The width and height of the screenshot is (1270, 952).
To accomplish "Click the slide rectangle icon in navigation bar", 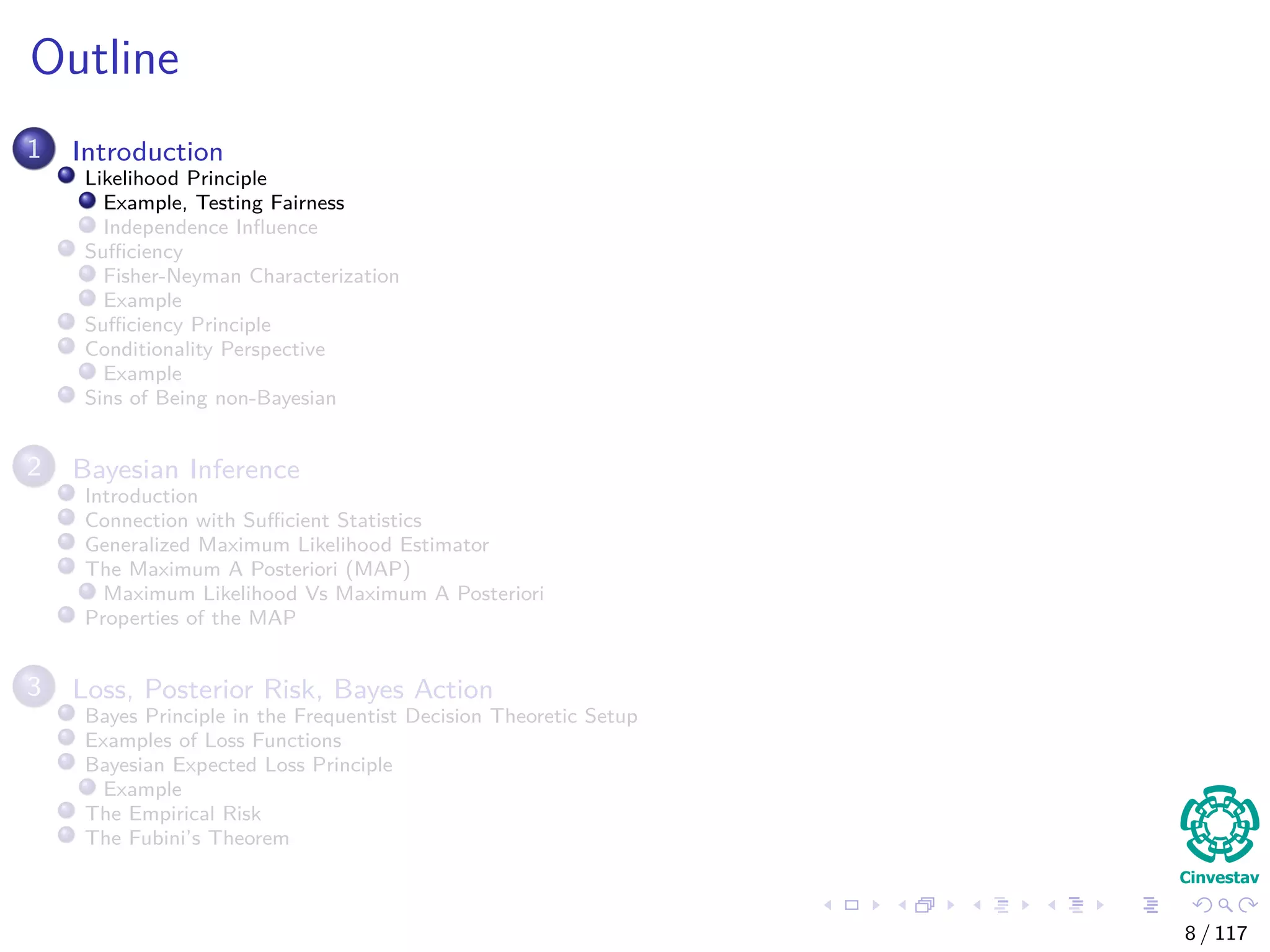I will tap(852, 905).
